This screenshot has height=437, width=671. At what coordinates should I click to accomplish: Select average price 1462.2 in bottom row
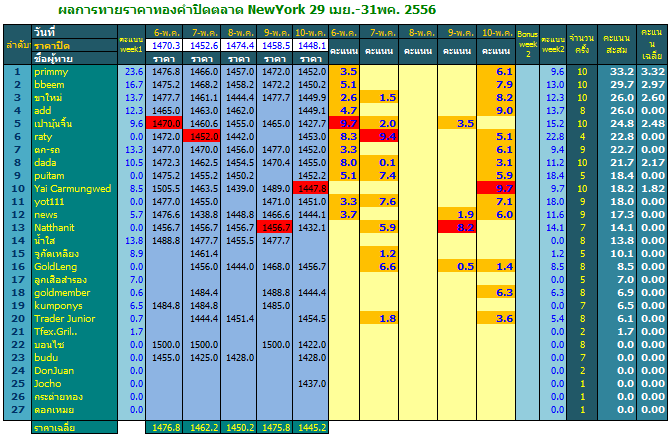202,428
